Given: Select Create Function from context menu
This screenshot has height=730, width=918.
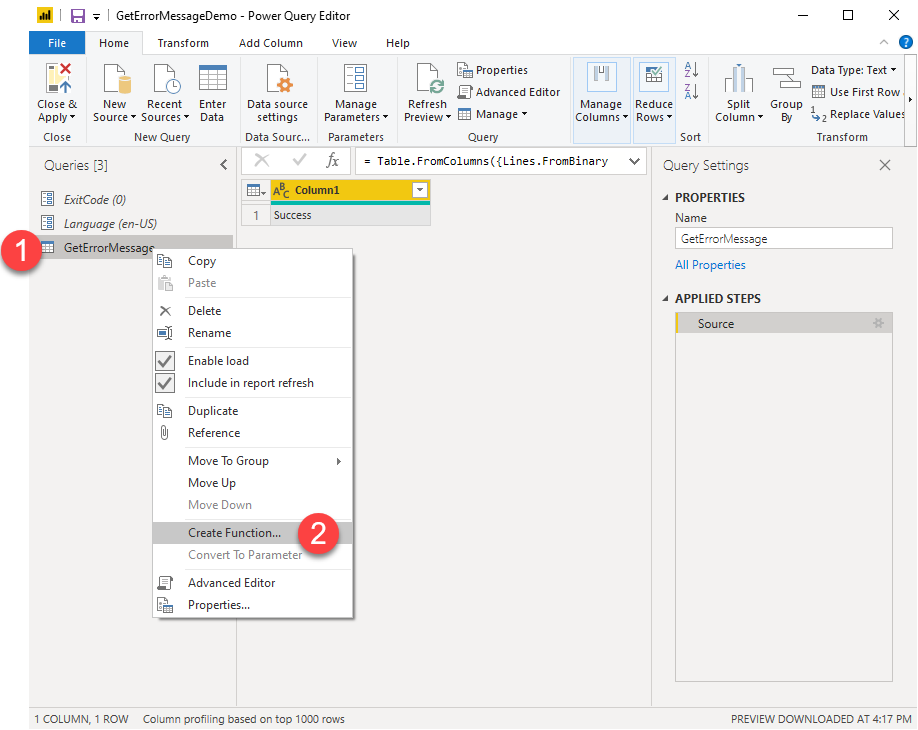Looking at the screenshot, I should coord(234,533).
